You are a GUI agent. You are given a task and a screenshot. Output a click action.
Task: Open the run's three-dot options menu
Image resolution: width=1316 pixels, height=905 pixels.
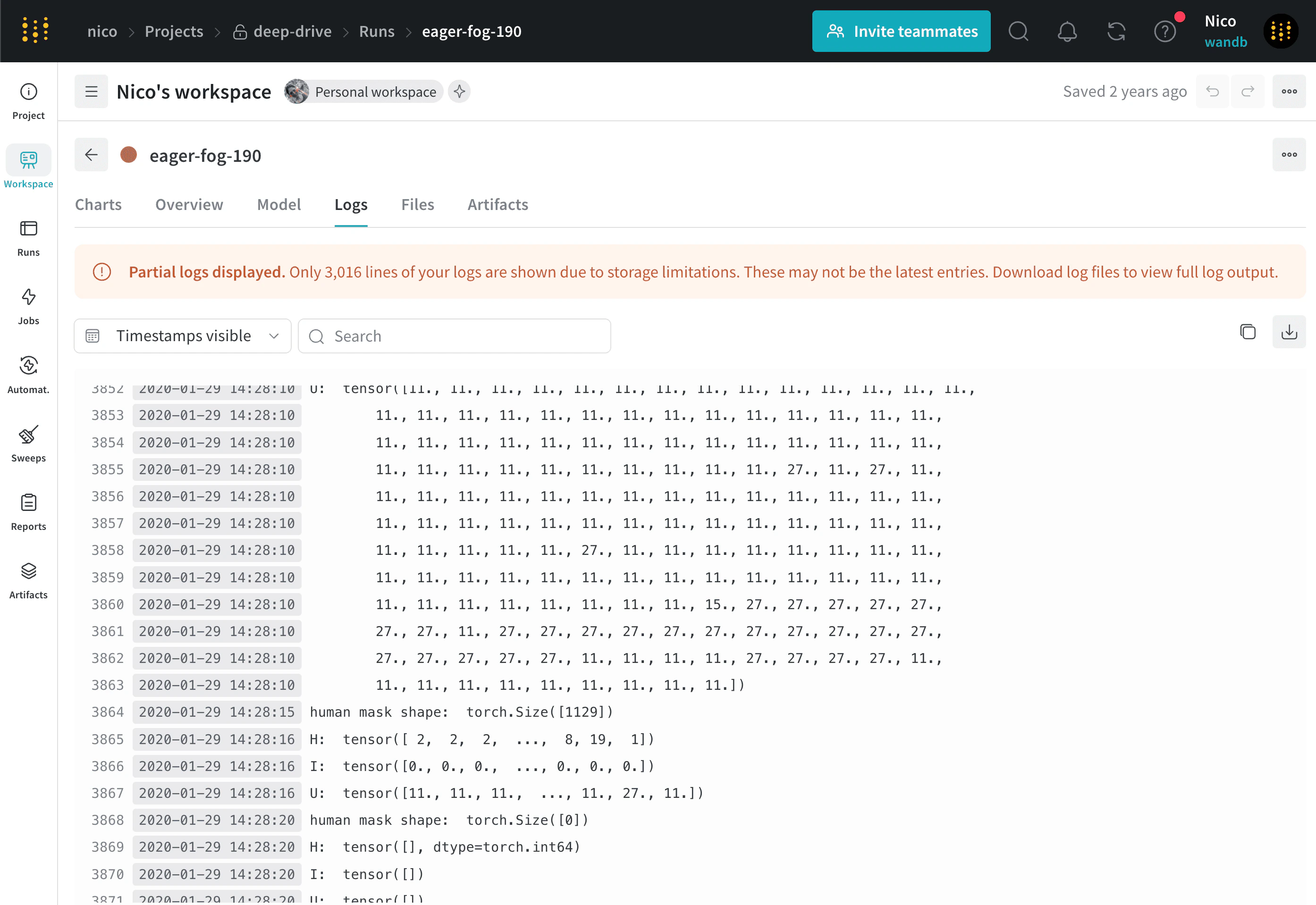click(1289, 155)
